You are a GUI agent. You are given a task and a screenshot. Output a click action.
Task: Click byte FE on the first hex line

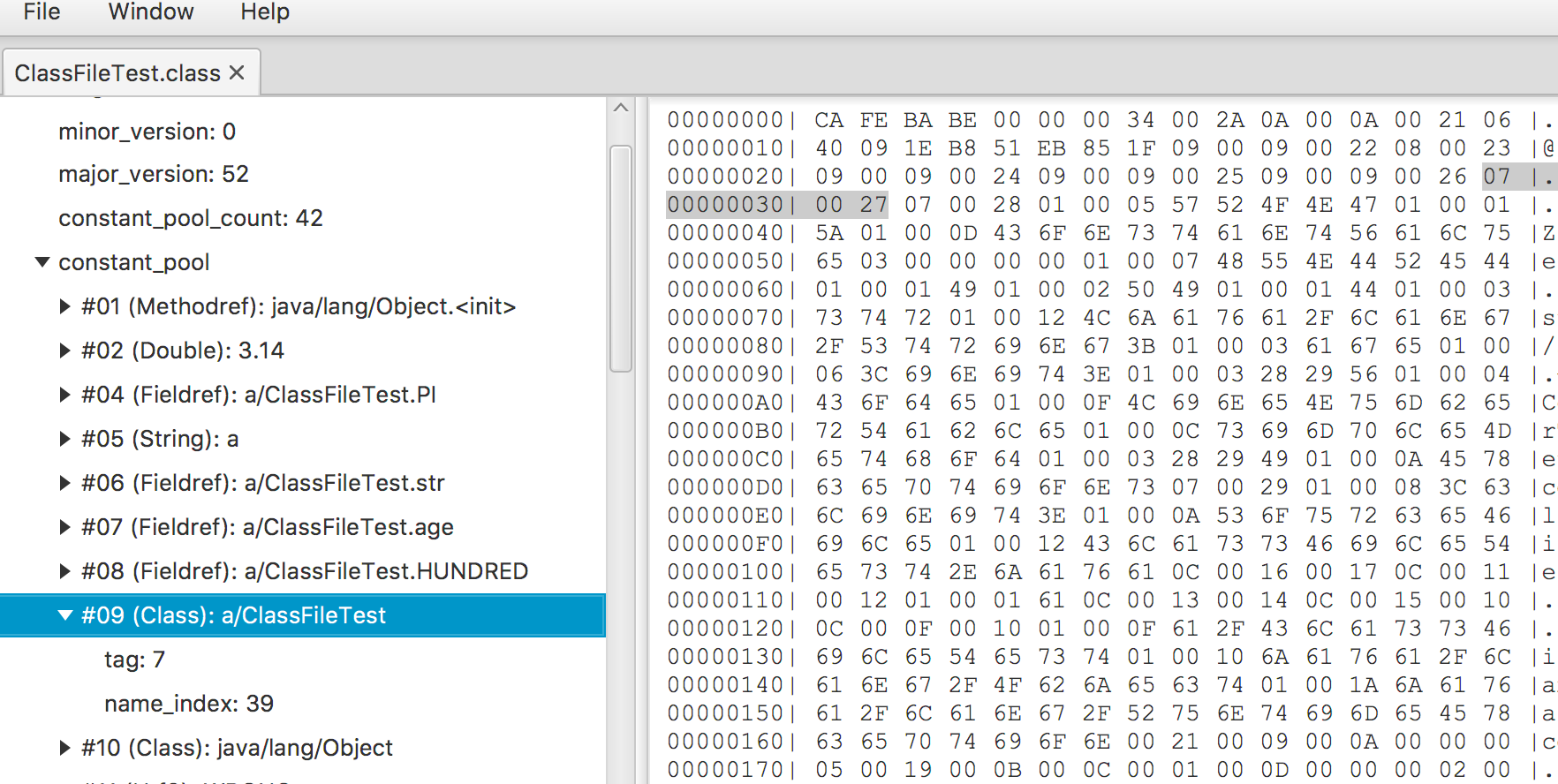point(874,120)
